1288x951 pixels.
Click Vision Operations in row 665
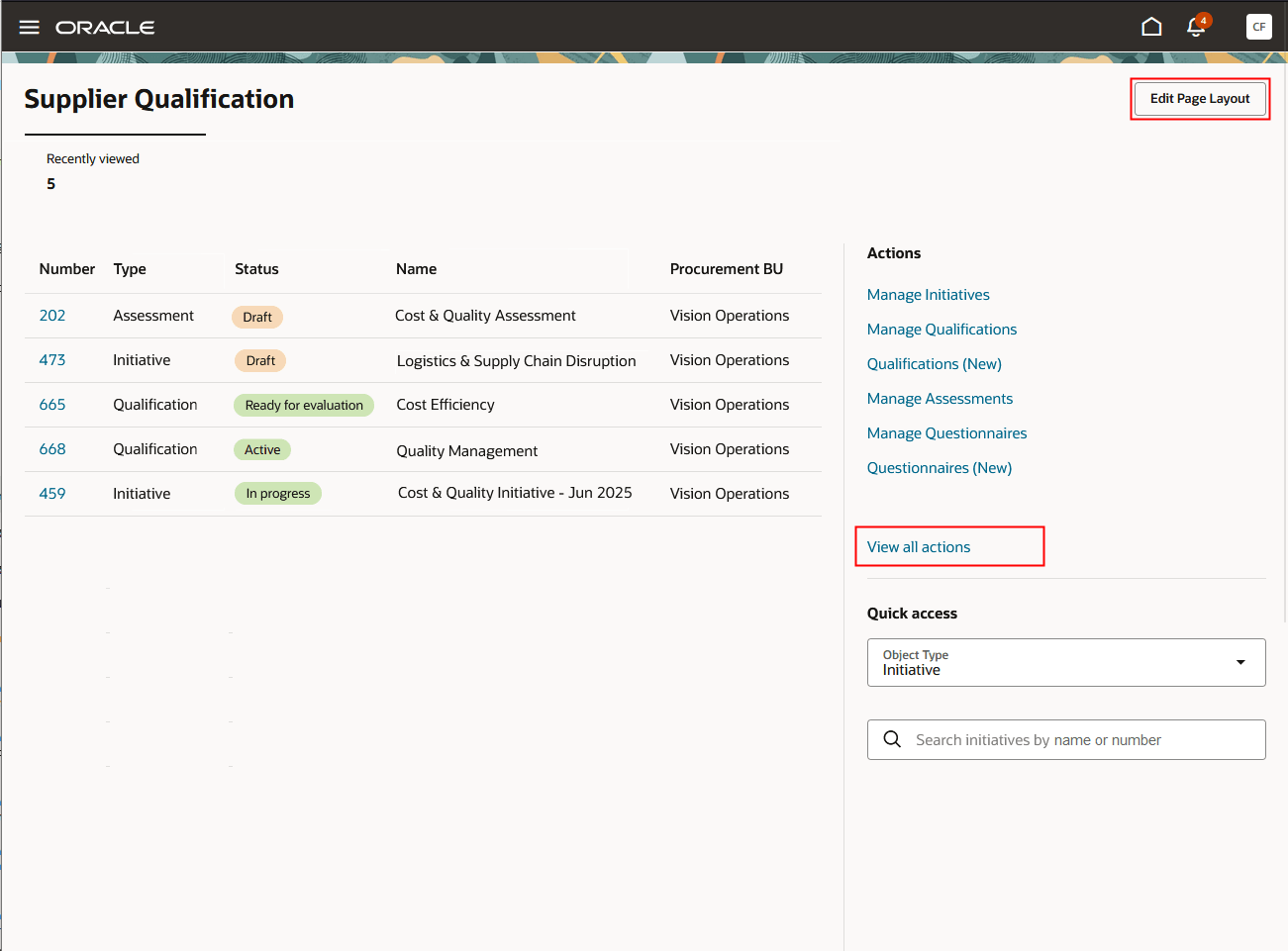[730, 405]
